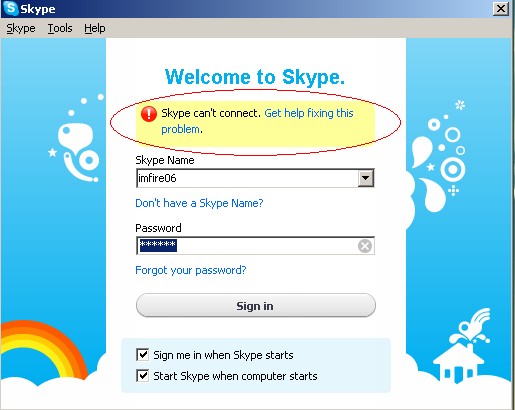Uncheck Start Skype when computer starts
Screen dimensions: 515x410
click(143, 376)
